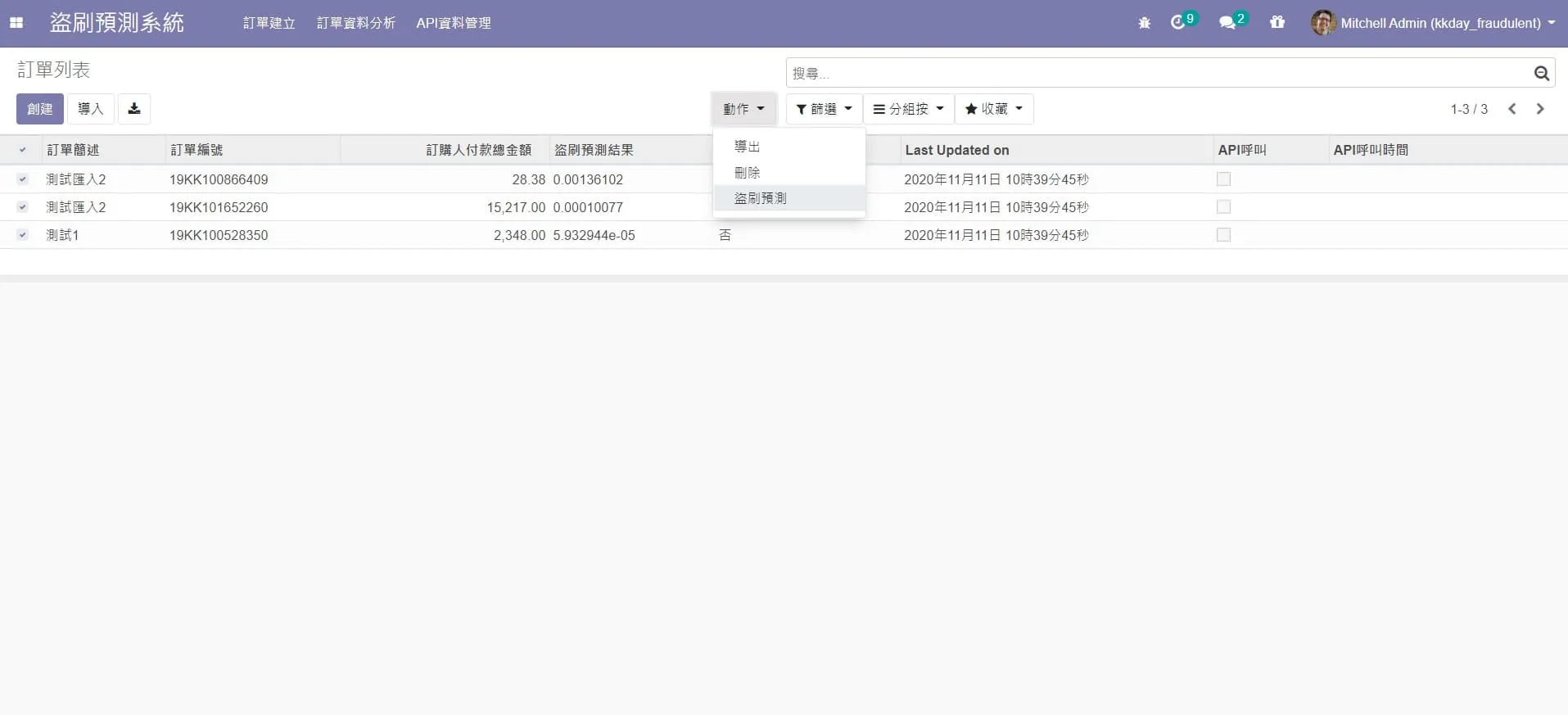This screenshot has height=715, width=1568.
Task: Open the API資料管理 top menu
Action: [x=453, y=23]
